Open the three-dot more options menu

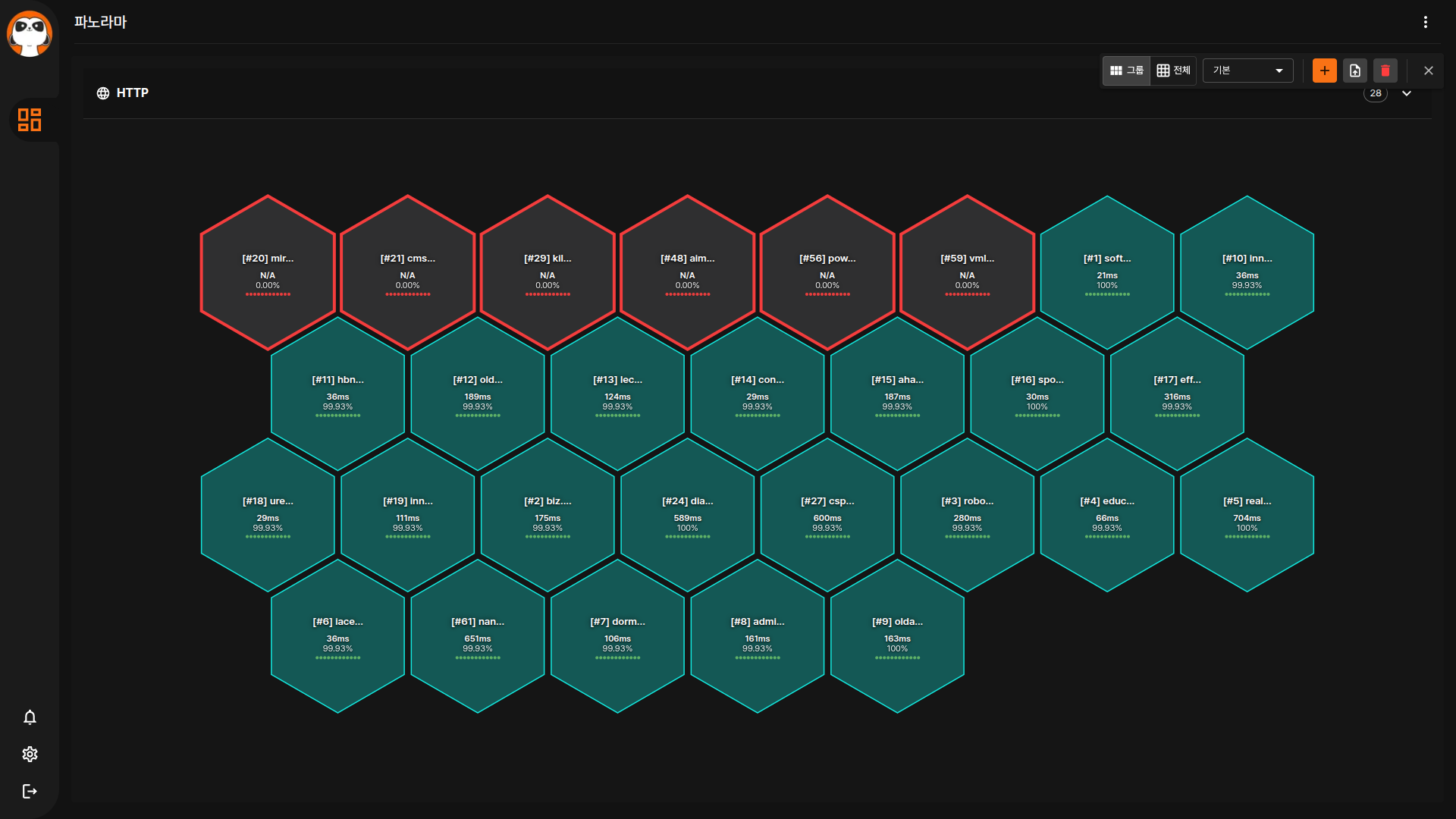click(1426, 22)
